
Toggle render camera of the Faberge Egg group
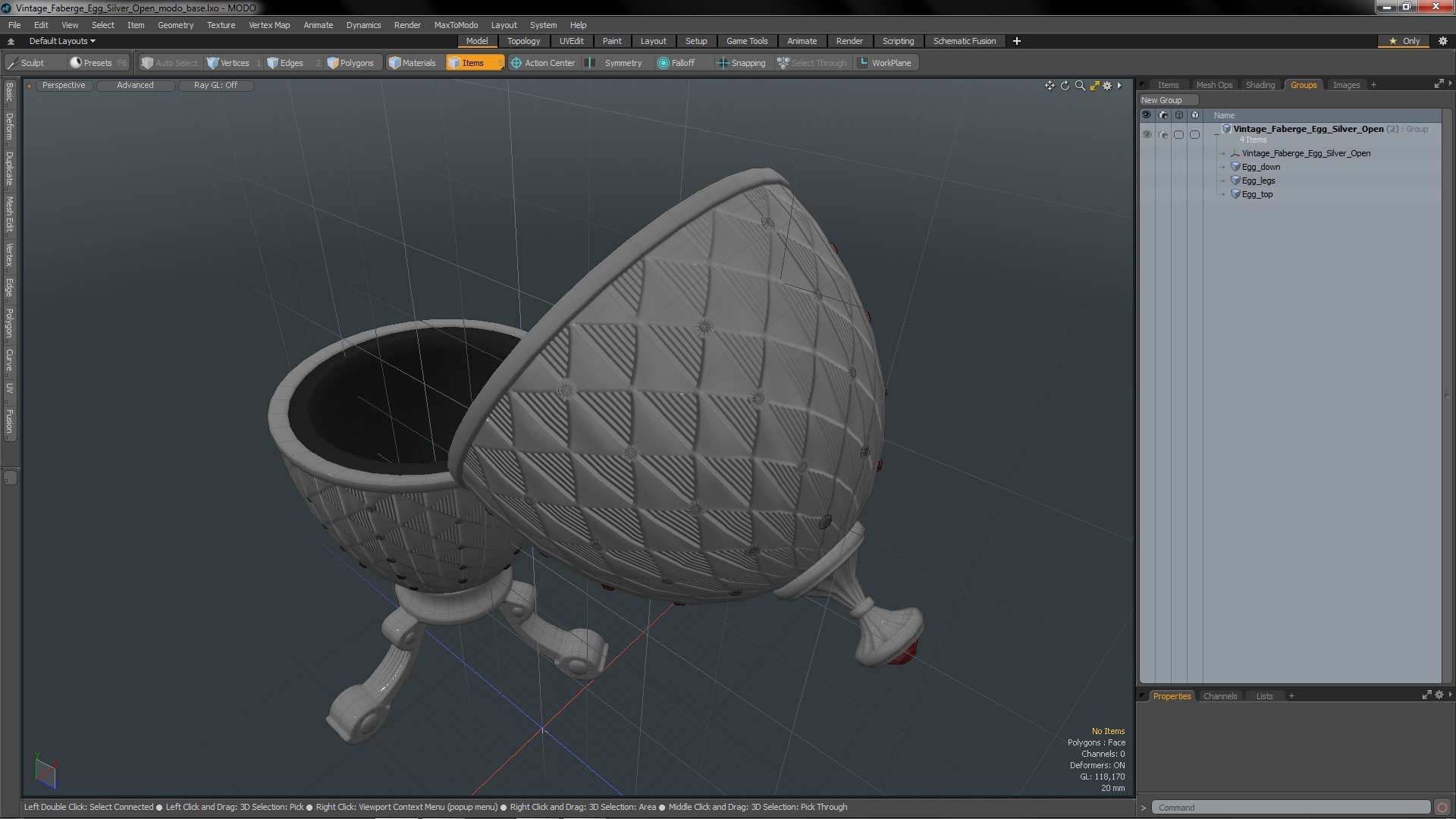[1163, 134]
